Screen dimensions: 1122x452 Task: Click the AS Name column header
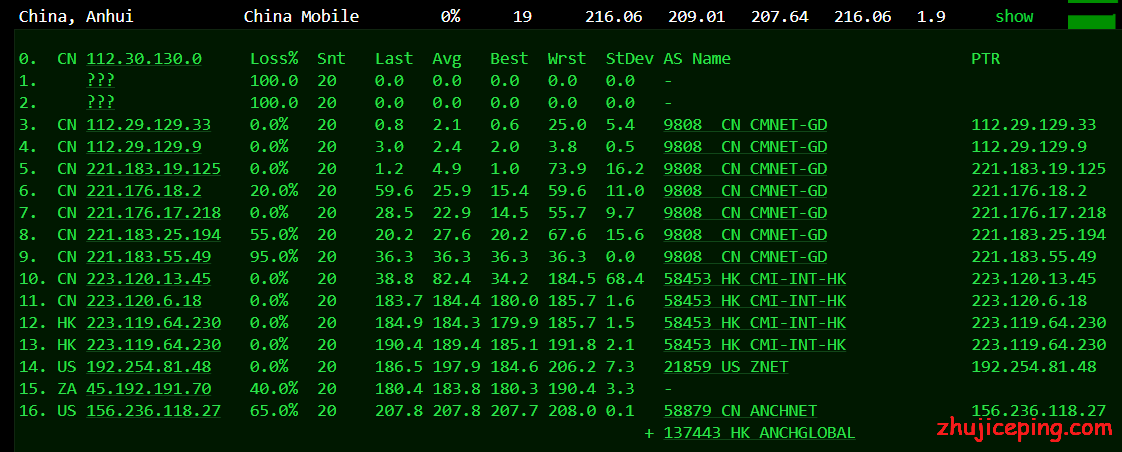pyautogui.click(x=697, y=59)
